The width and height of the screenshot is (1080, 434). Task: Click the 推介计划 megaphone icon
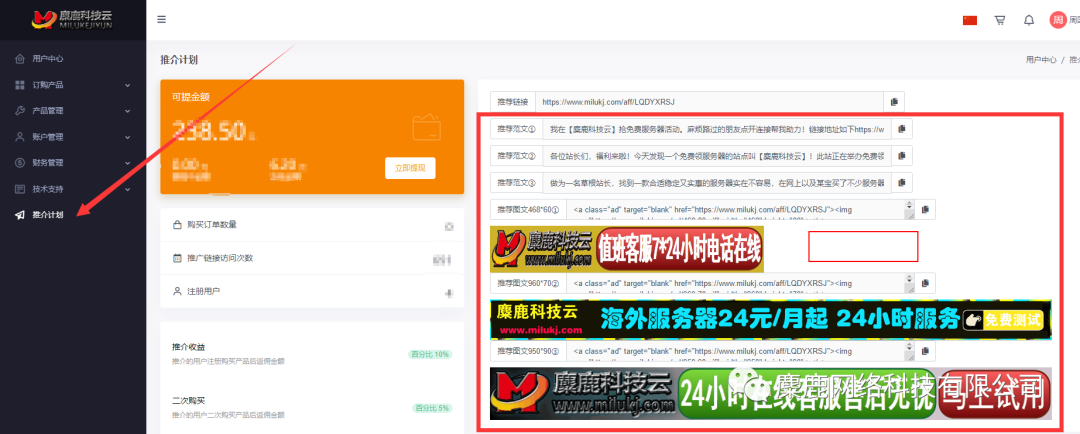20,215
